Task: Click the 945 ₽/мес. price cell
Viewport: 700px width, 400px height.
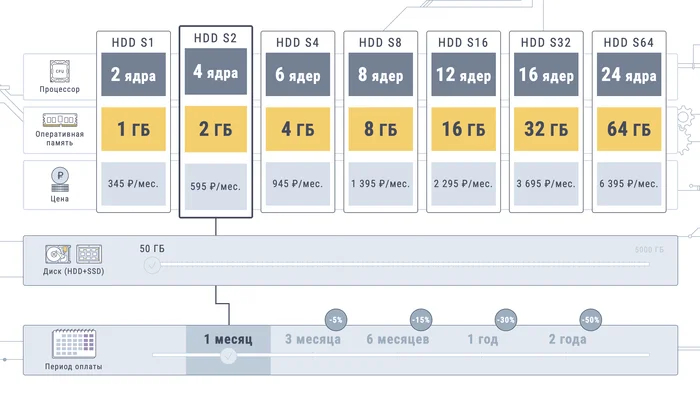Action: pyautogui.click(x=298, y=184)
